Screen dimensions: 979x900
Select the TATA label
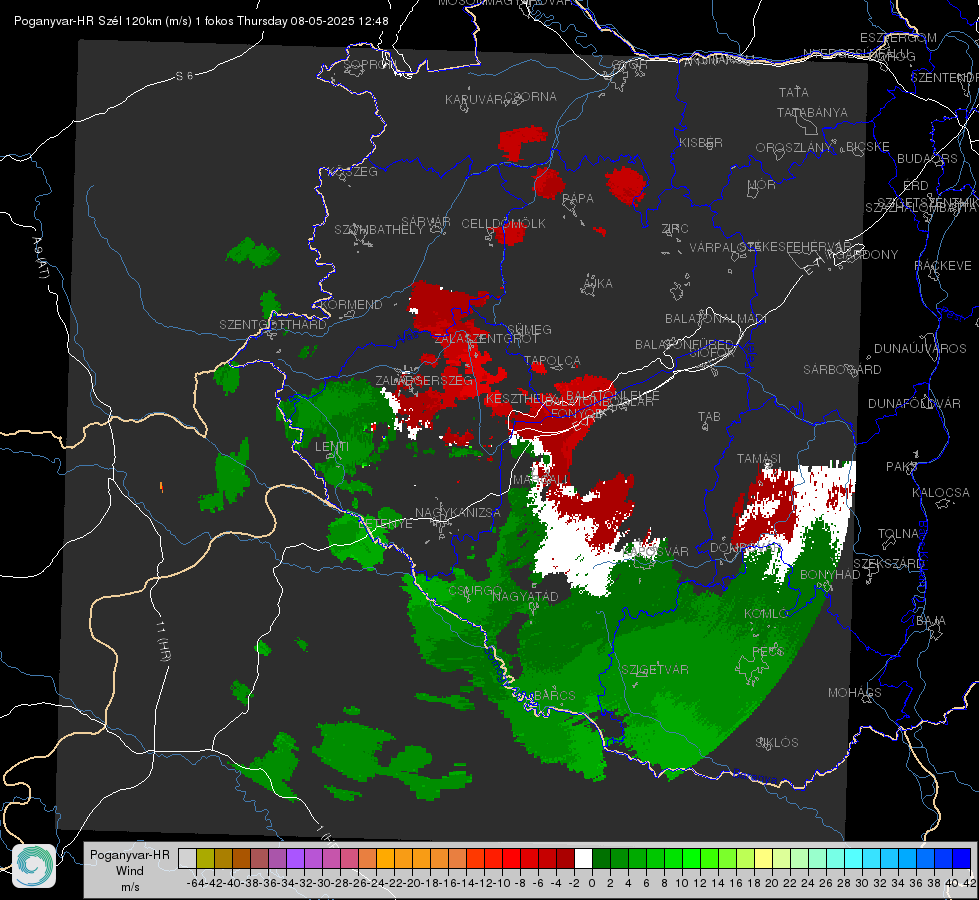tap(794, 92)
